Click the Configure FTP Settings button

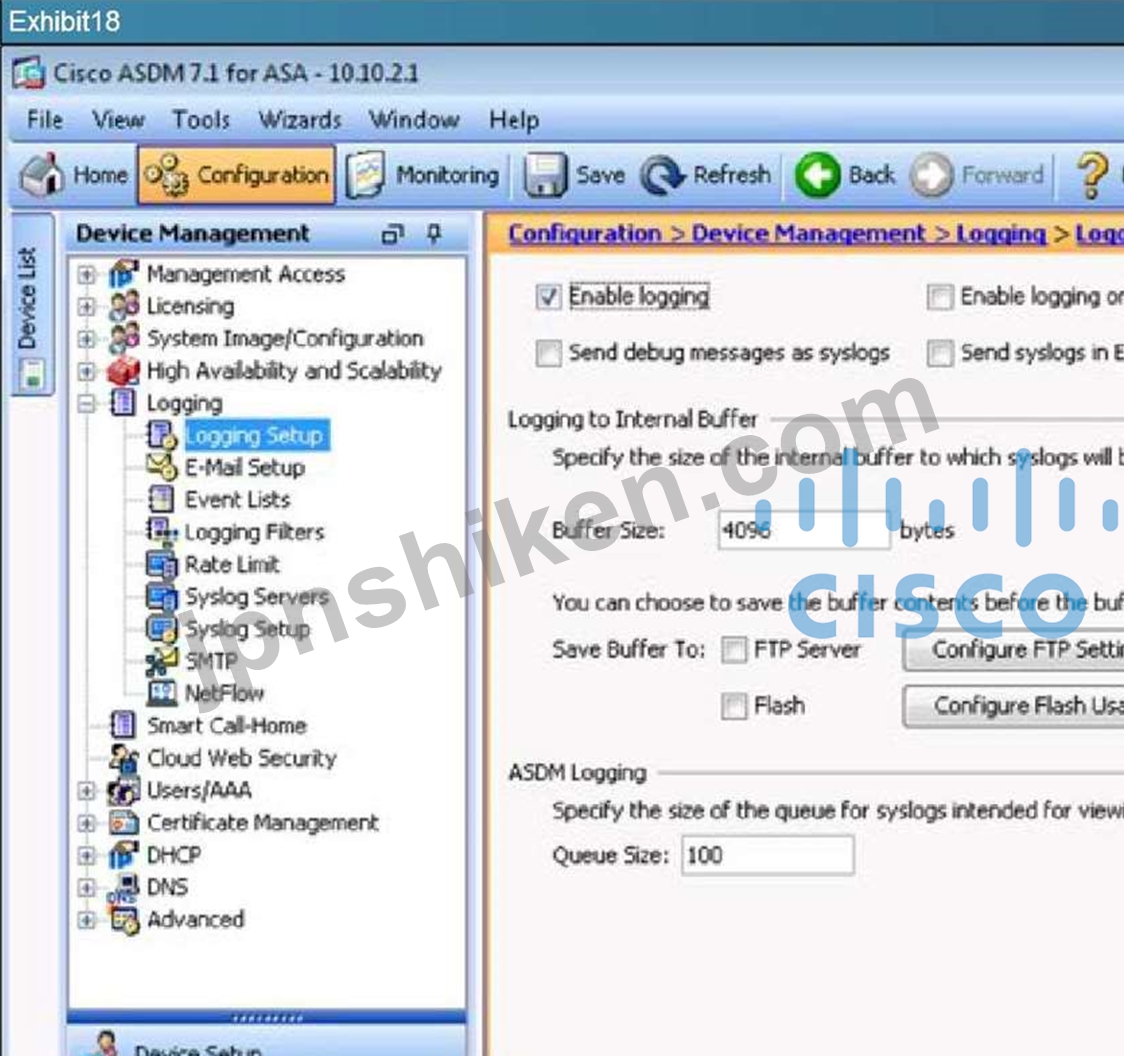pyautogui.click(x=1014, y=650)
